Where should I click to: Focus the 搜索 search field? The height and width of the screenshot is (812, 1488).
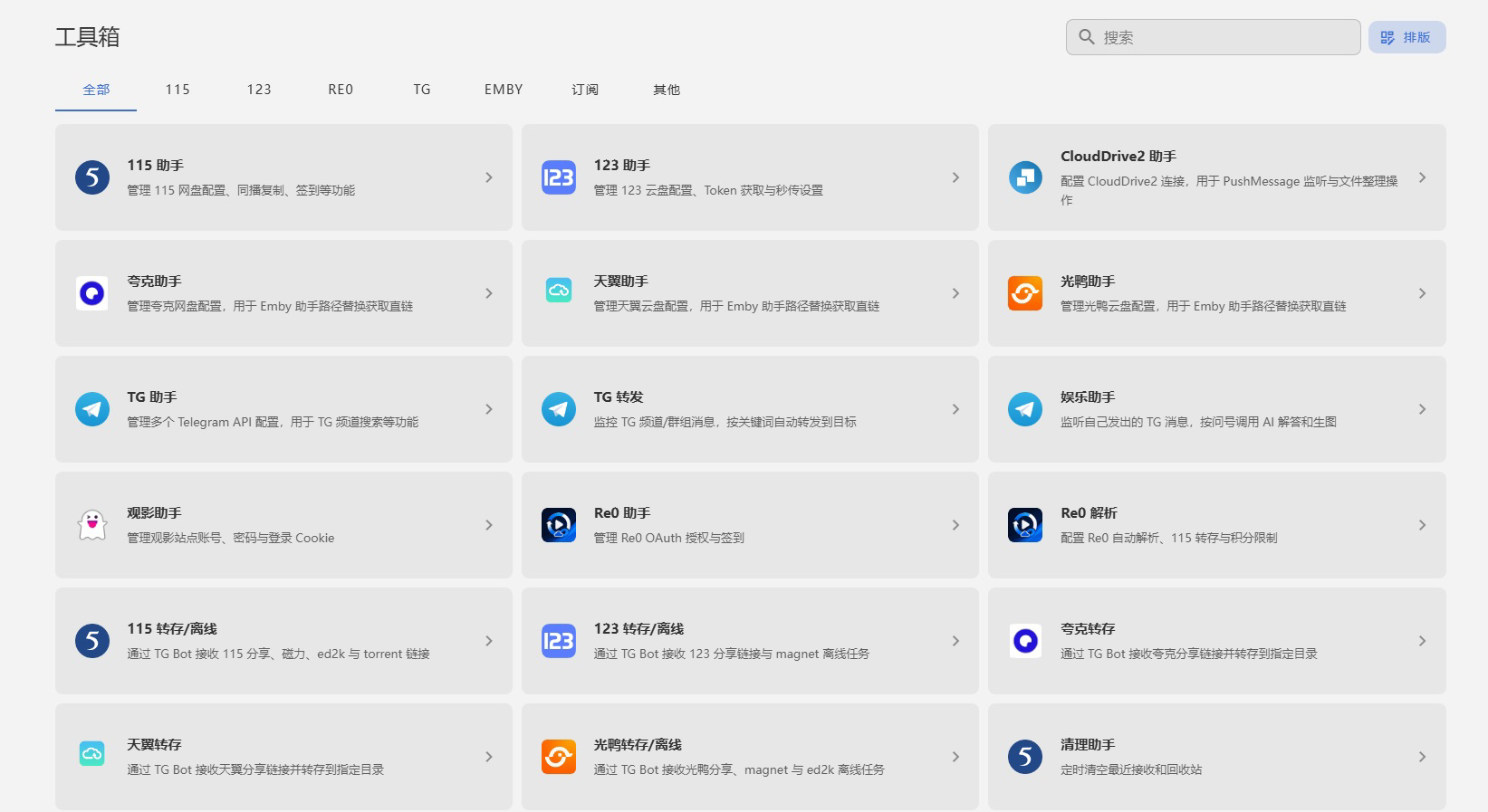click(1214, 37)
